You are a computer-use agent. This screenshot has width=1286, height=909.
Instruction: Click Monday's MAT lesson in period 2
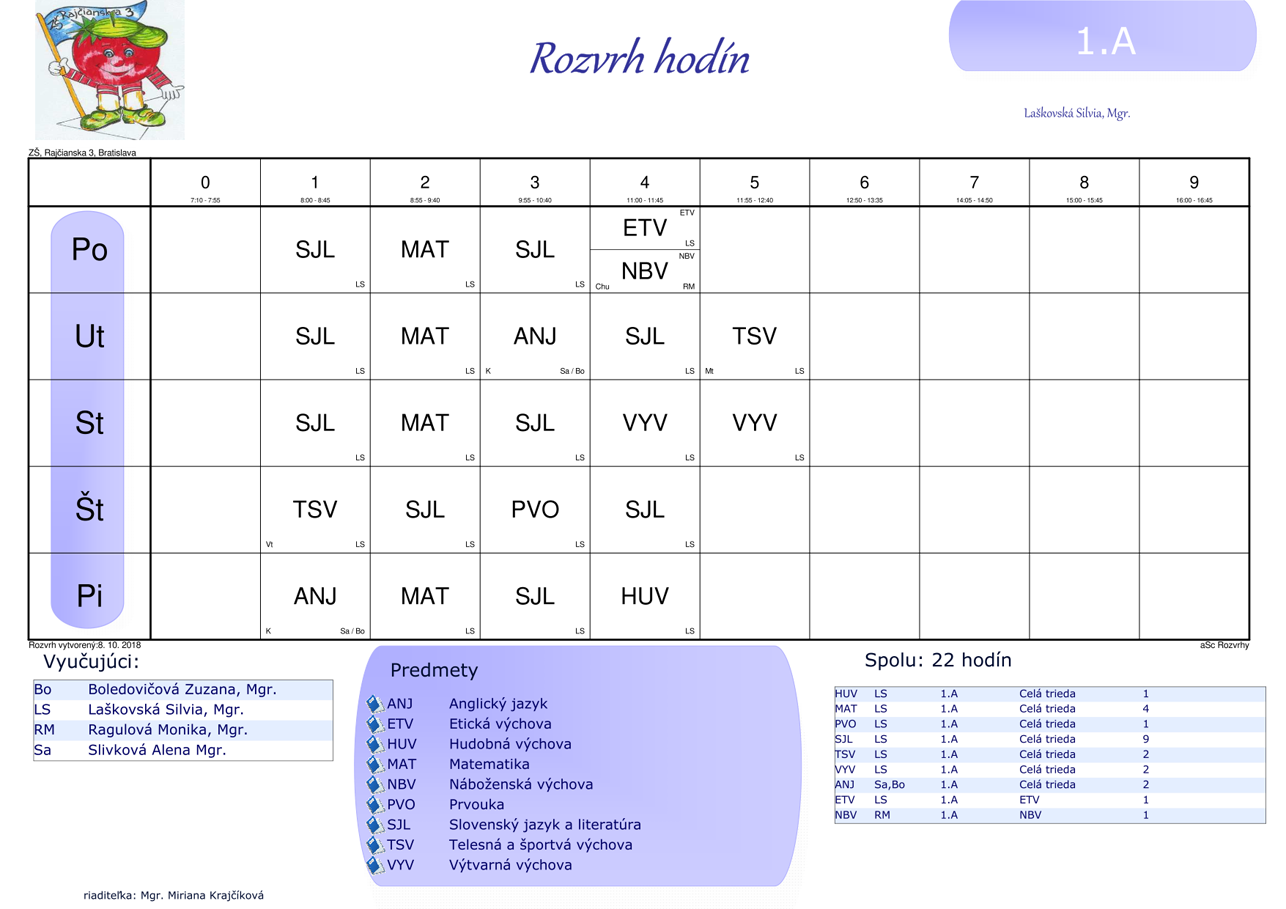(x=425, y=249)
